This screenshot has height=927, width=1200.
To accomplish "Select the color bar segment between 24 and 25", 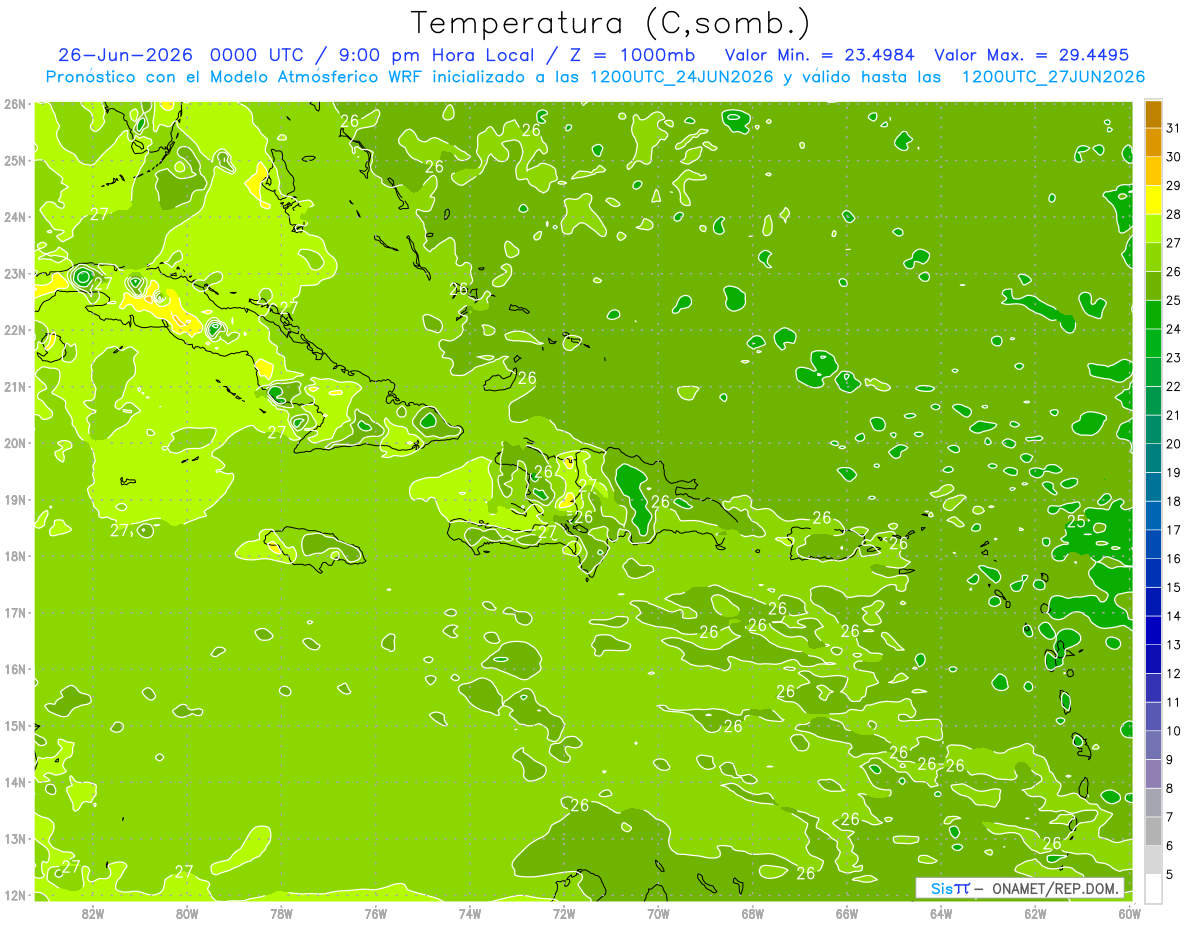I will [1153, 314].
